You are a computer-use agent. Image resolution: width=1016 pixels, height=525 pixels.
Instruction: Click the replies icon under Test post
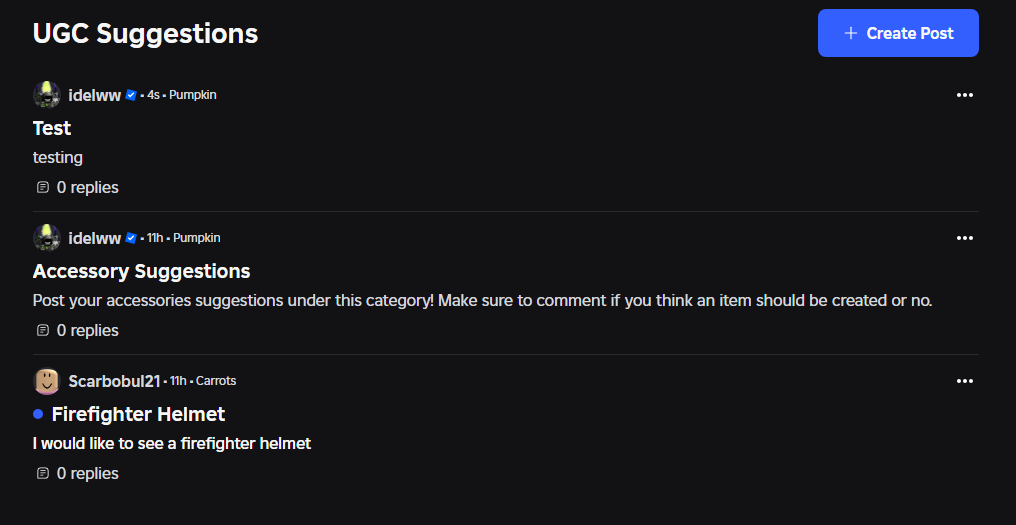[x=42, y=187]
